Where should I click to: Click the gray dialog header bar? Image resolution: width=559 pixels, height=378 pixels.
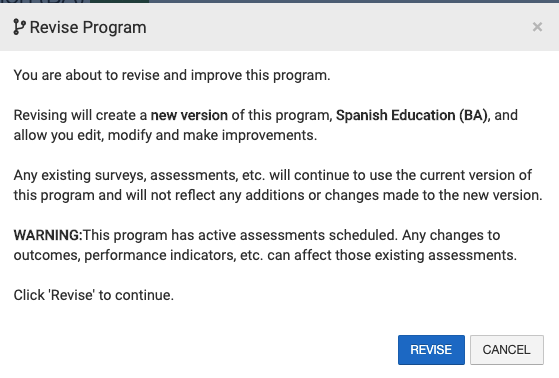point(280,27)
